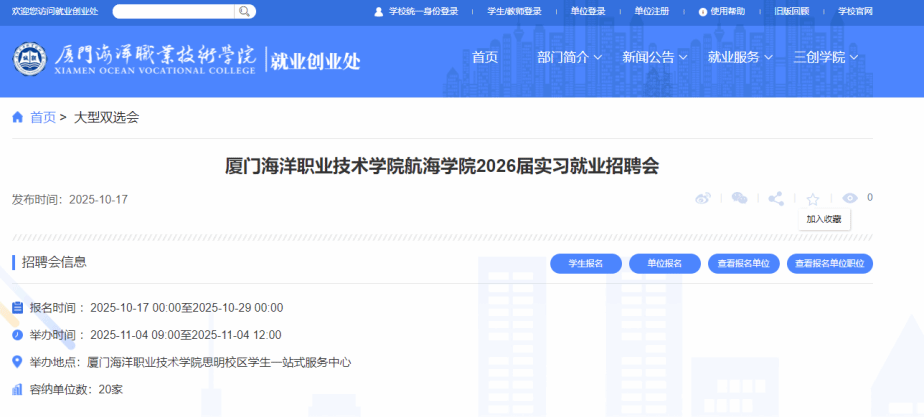This screenshot has width=924, height=418.
Task: Click the search input field at top
Action: click(x=174, y=11)
